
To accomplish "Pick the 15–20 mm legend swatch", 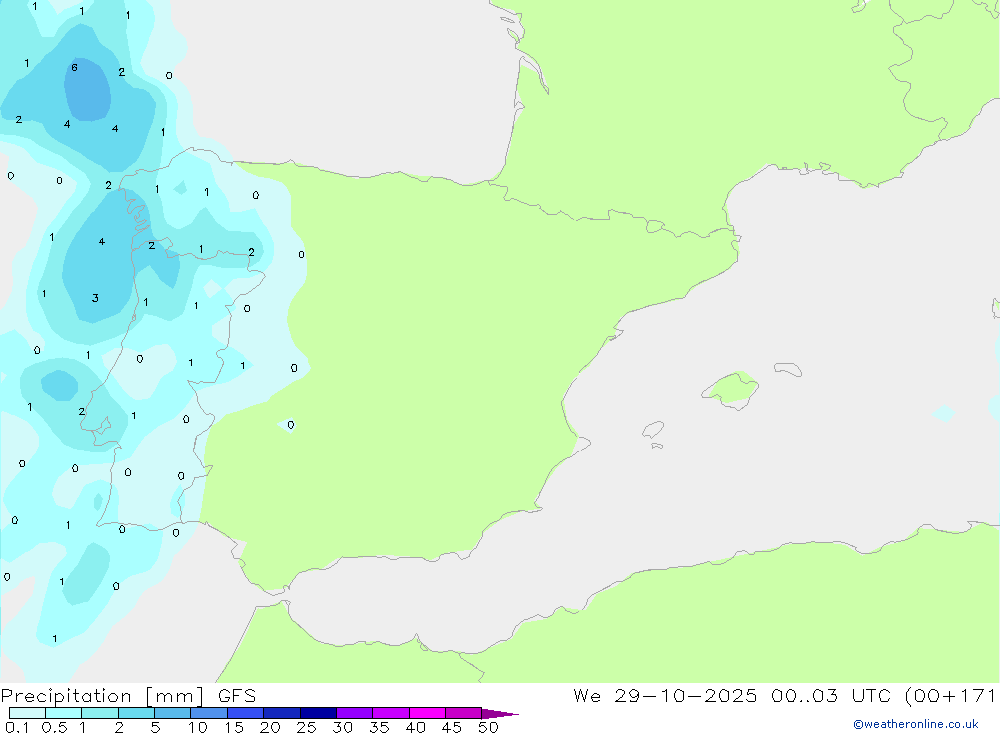I will 246,713.
